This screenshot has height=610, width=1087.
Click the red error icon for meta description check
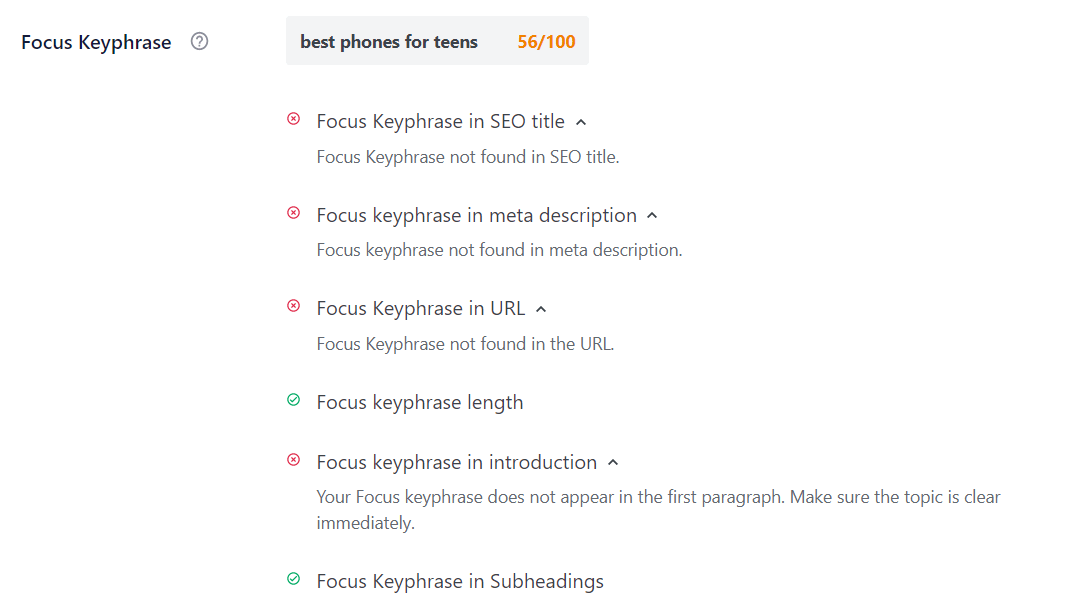coord(293,213)
